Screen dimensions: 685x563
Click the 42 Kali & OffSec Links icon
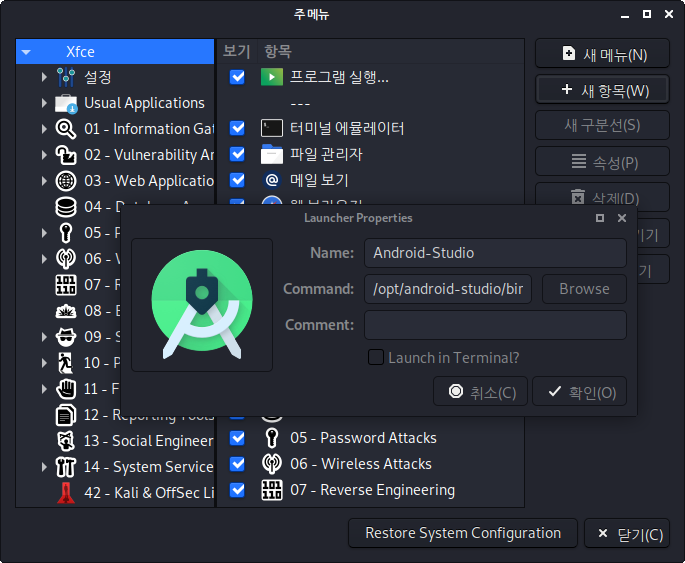[66, 493]
